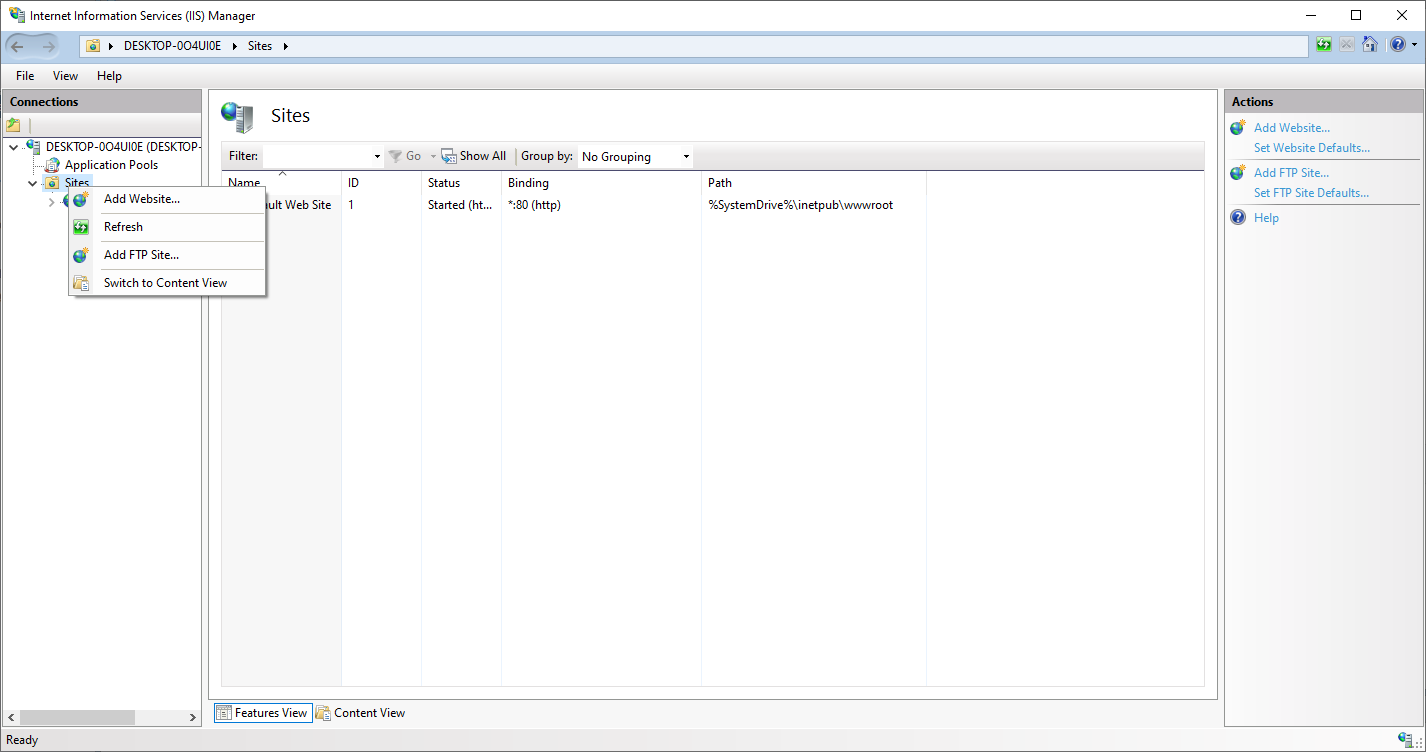Viewport: 1426px width, 752px height.
Task: Click the Connections pane scrollbar left arrow
Action: (x=11, y=718)
